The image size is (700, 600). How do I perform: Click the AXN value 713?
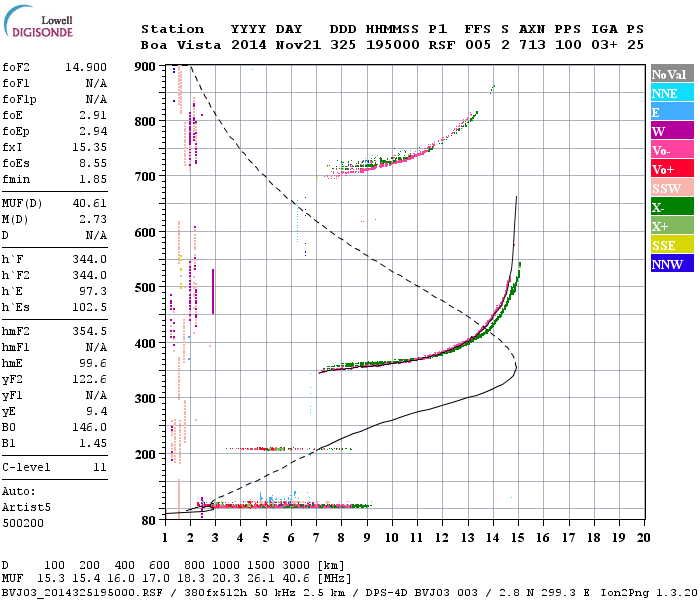(532, 45)
